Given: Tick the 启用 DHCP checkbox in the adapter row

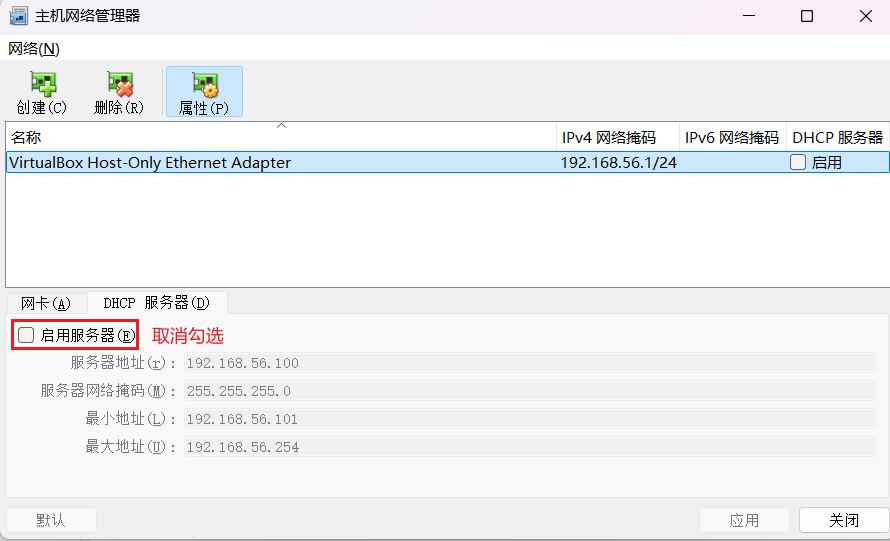Looking at the screenshot, I should (798, 162).
